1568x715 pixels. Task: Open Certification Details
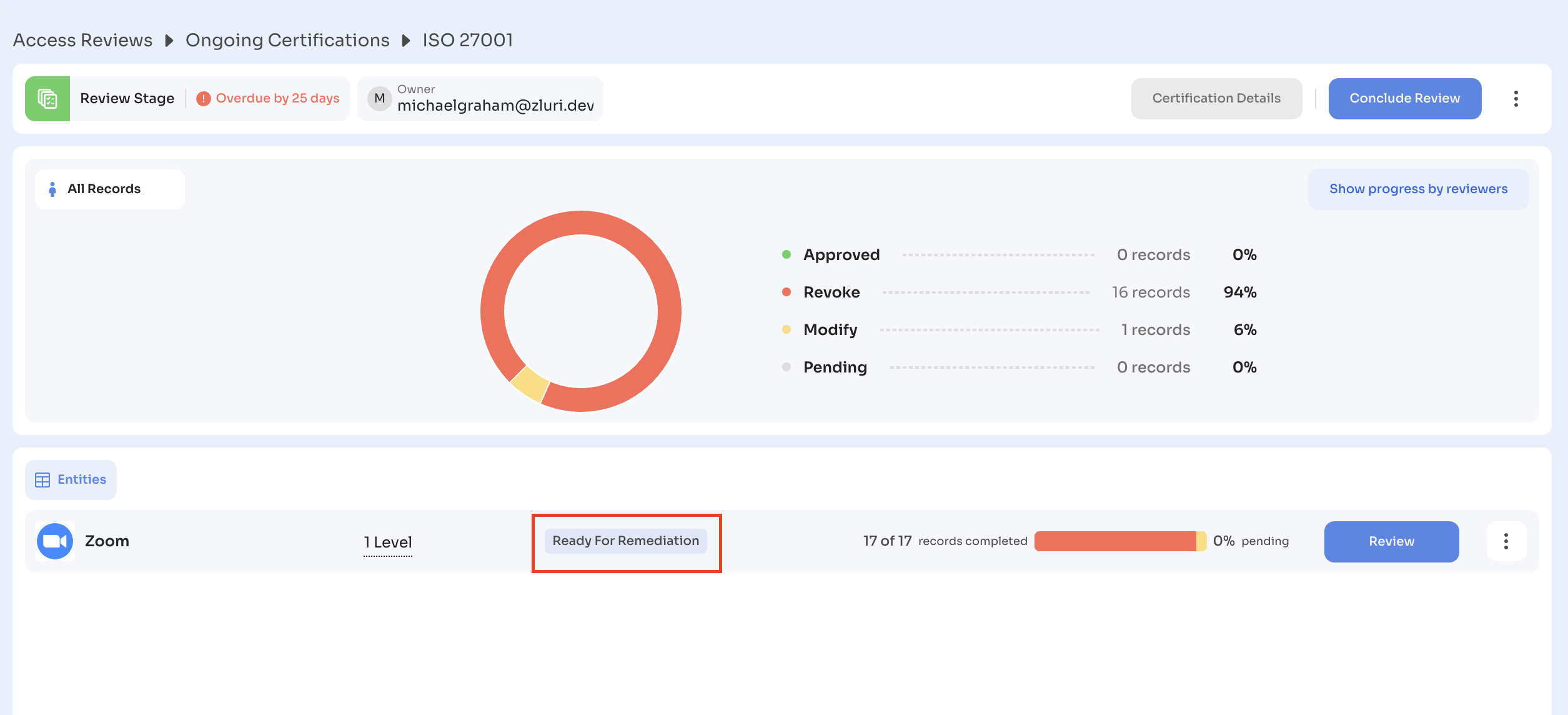[1216, 99]
